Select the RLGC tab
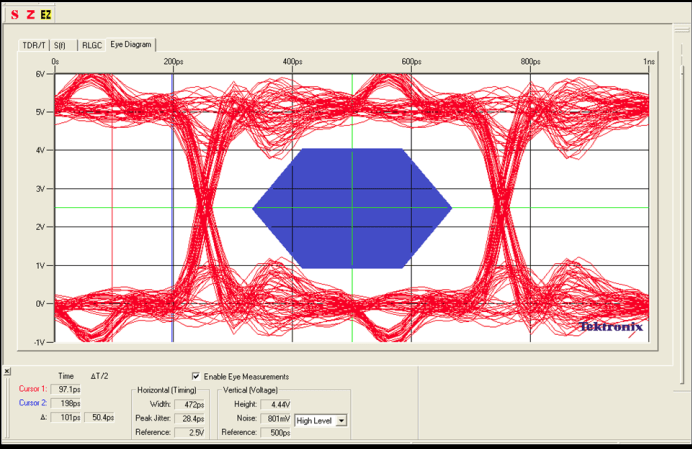Viewport: 692px width, 449px height. [x=92, y=45]
